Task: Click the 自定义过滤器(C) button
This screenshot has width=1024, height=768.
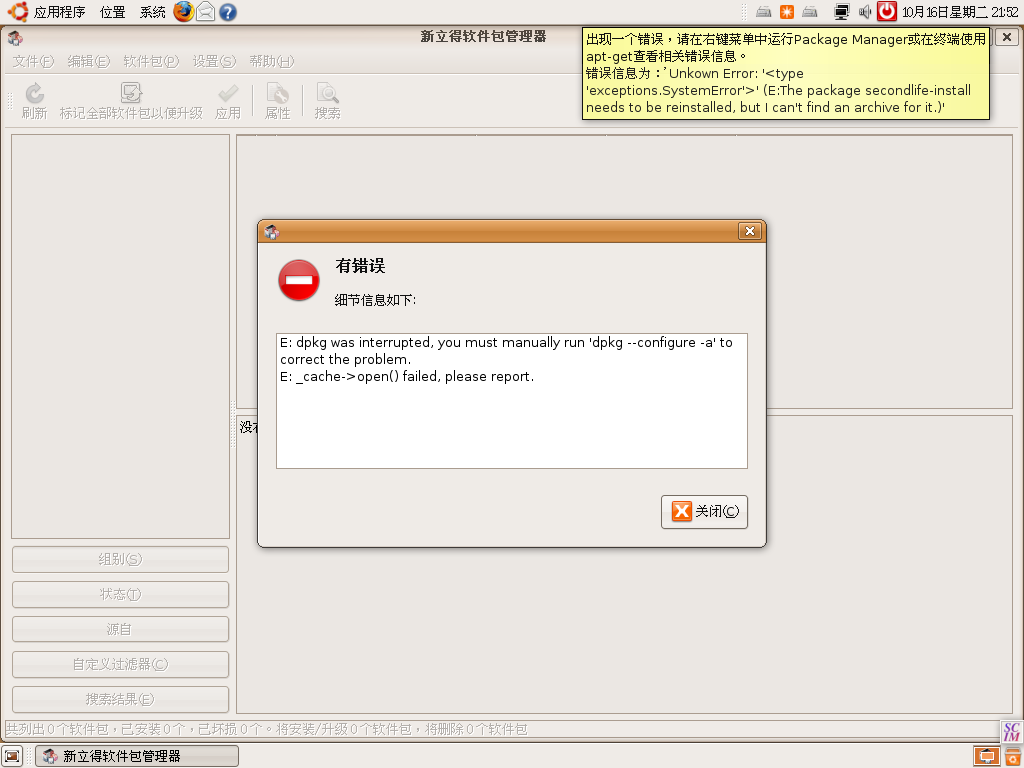Action: (x=120, y=664)
